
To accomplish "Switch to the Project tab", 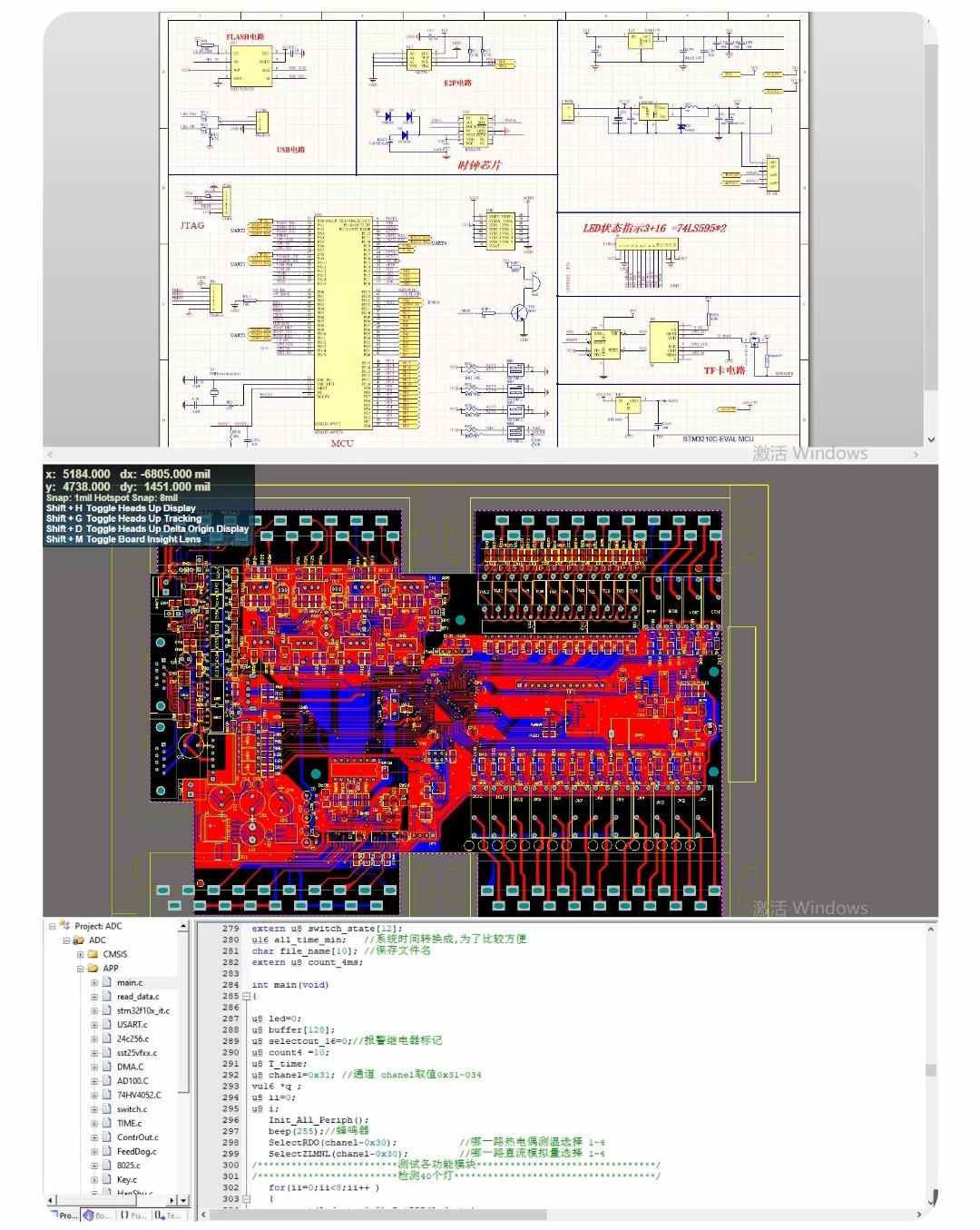I will click(x=64, y=1215).
